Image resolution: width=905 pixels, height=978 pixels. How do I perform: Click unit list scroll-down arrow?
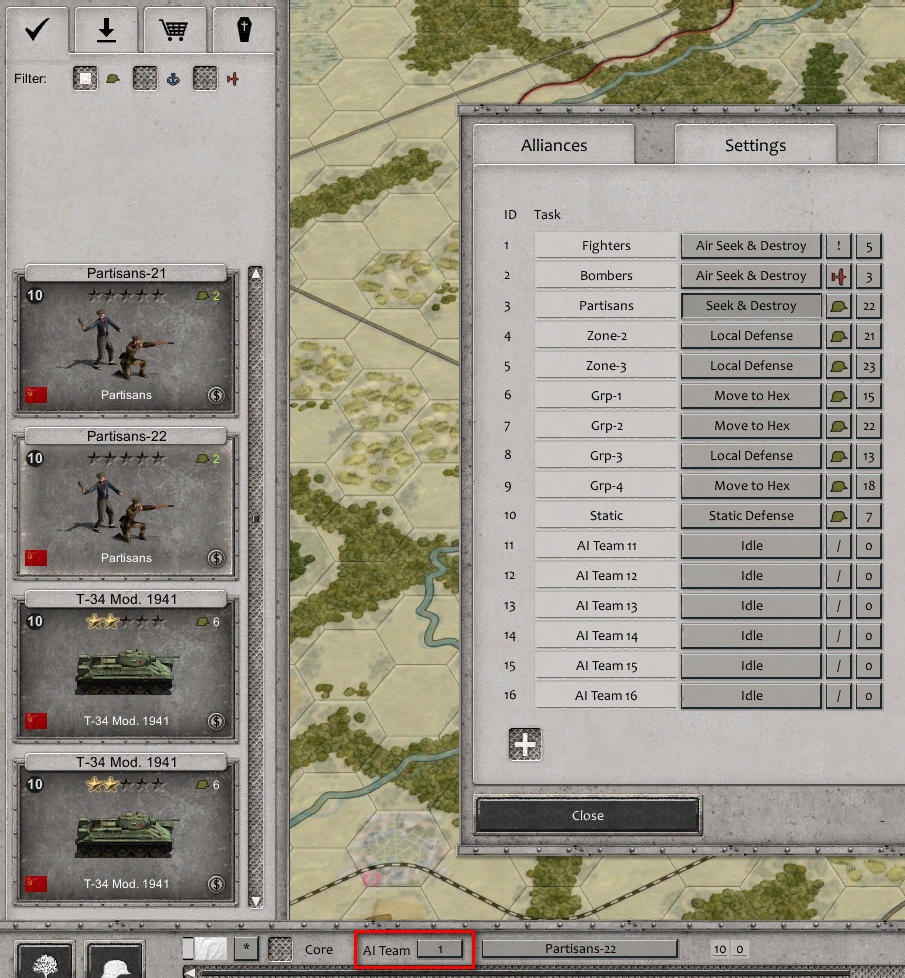click(255, 901)
